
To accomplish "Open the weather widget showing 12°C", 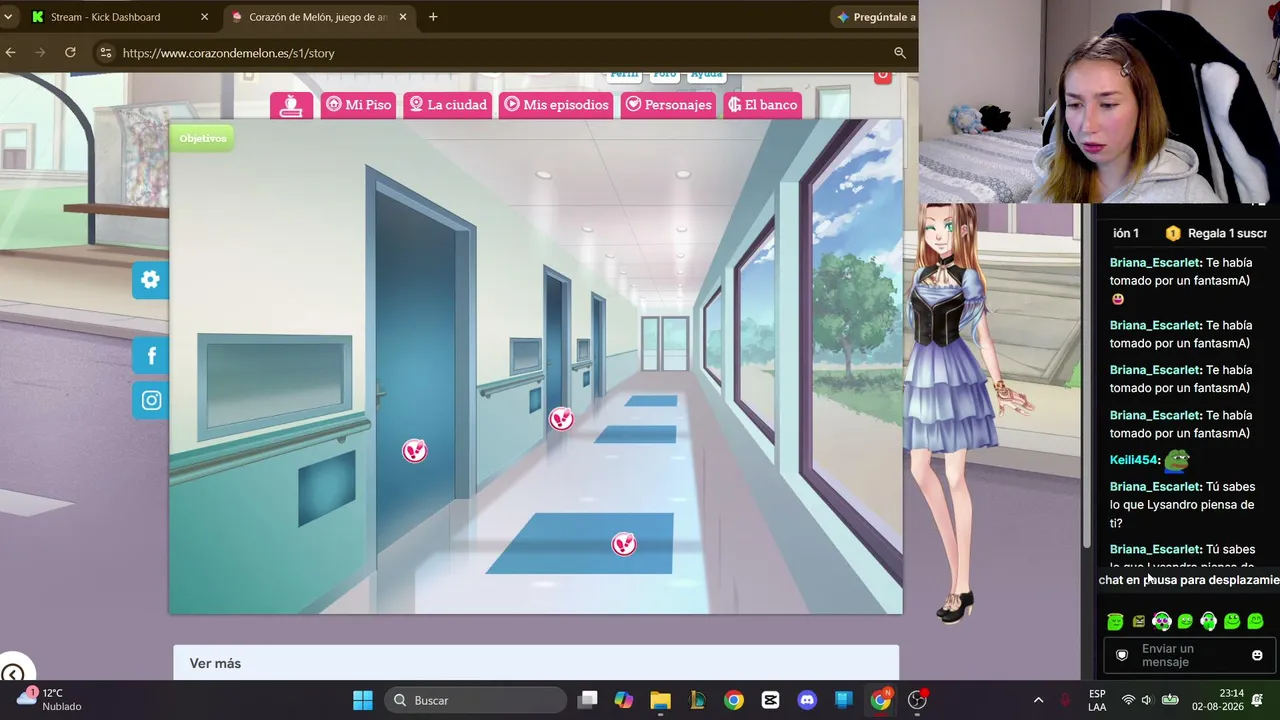I will tap(50, 699).
